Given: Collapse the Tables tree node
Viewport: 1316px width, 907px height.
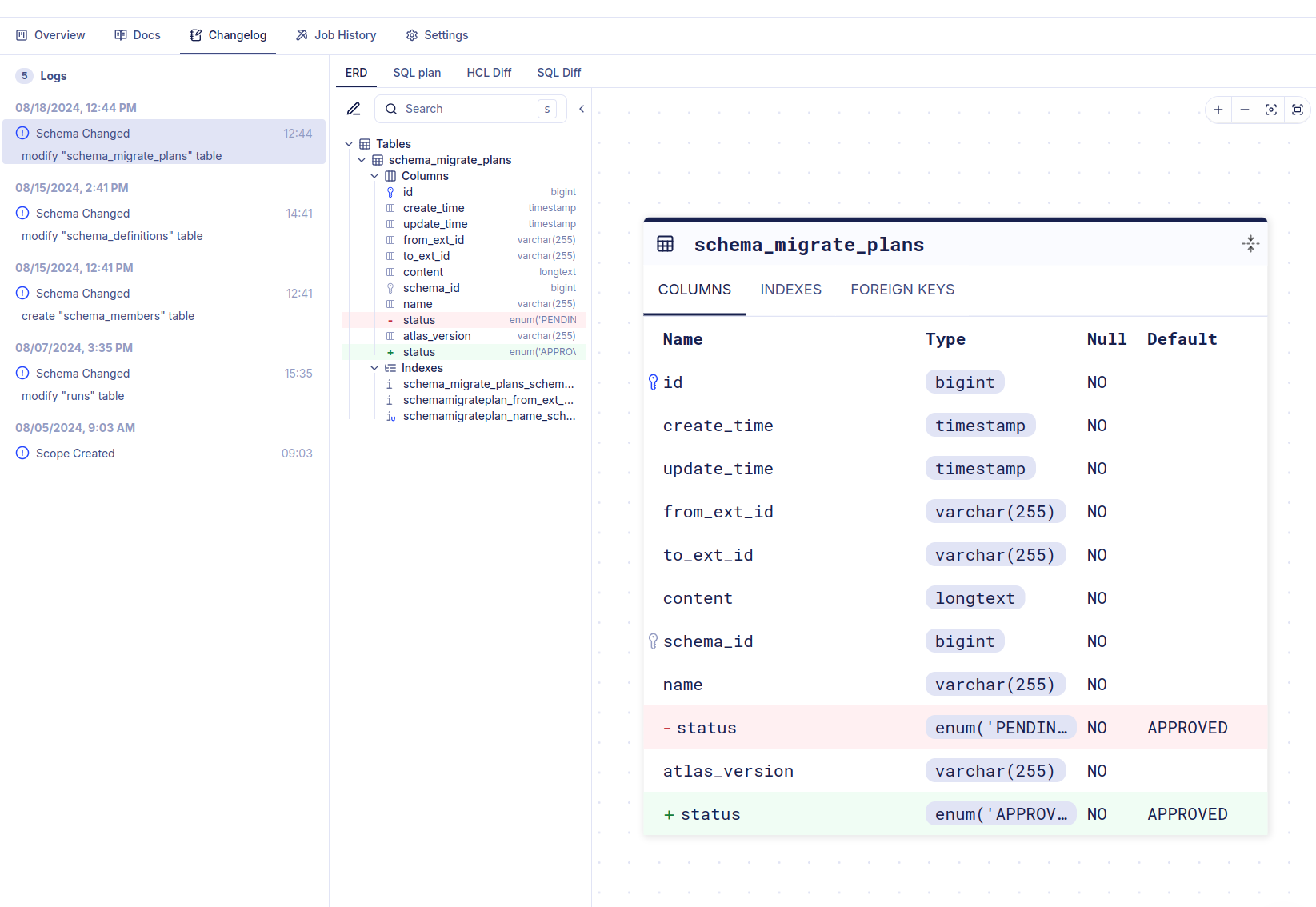Looking at the screenshot, I should 349,143.
